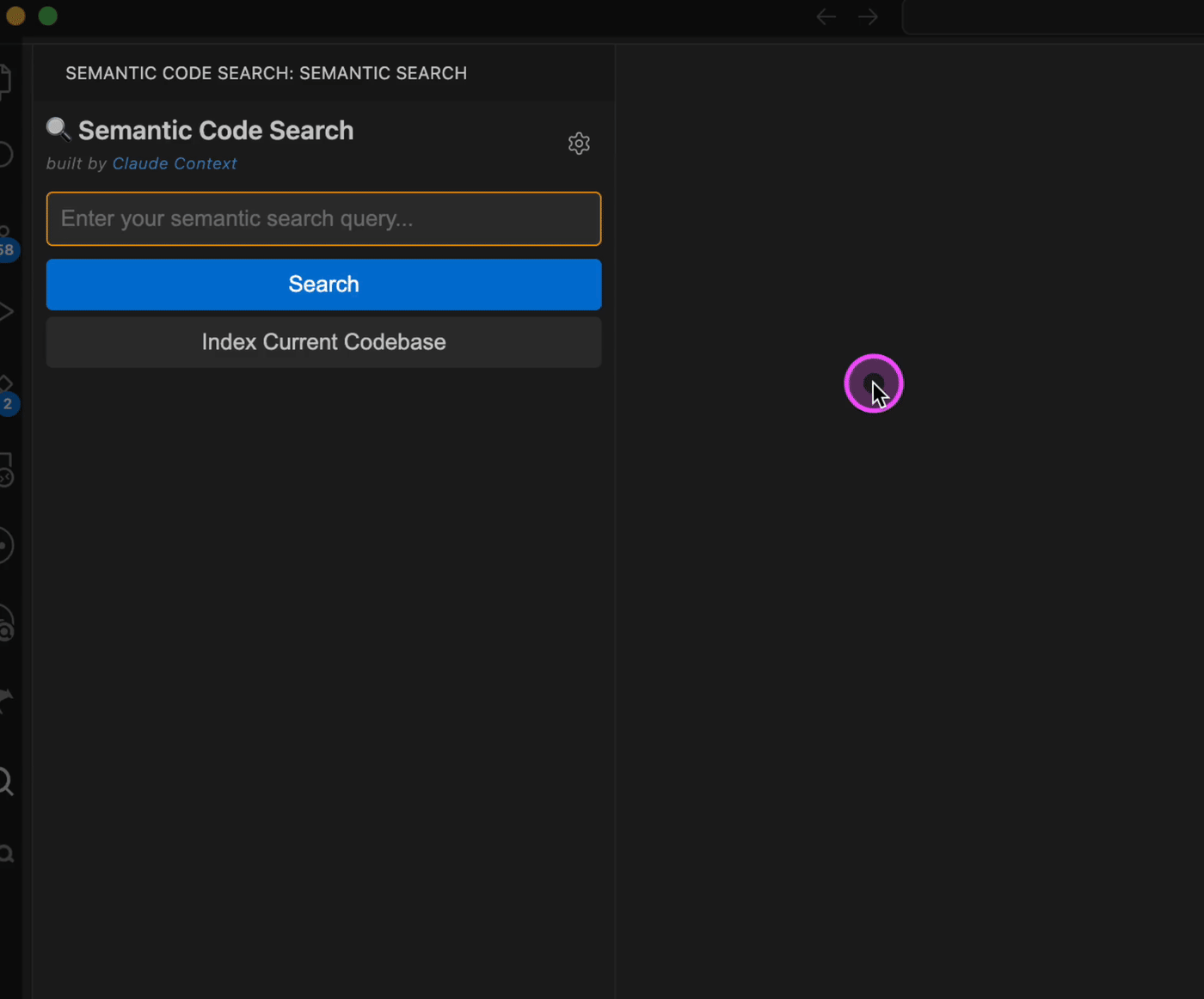The width and height of the screenshot is (1204, 999).
Task: Open the Remote Explorer icon in activity bar
Action: pos(4,469)
